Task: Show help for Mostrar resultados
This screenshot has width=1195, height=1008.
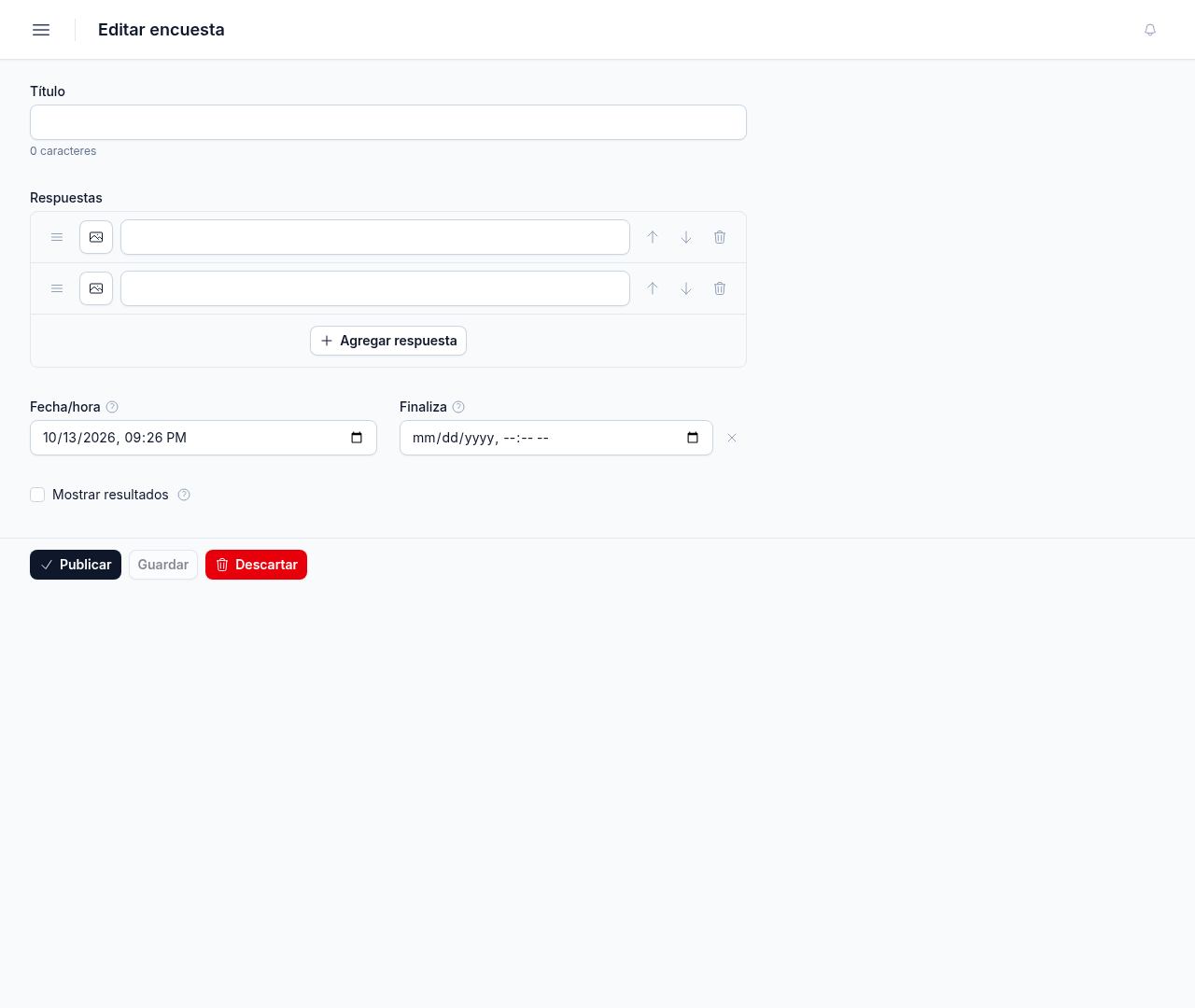Action: (184, 495)
